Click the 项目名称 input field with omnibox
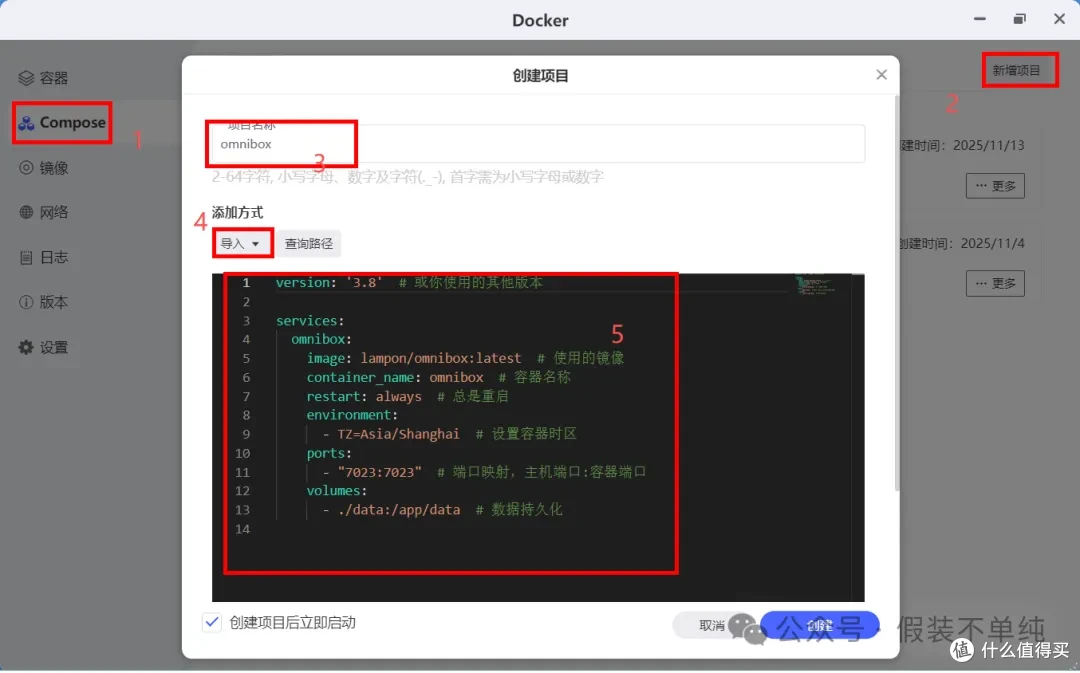Viewport: 1080px width, 673px height. pos(538,144)
